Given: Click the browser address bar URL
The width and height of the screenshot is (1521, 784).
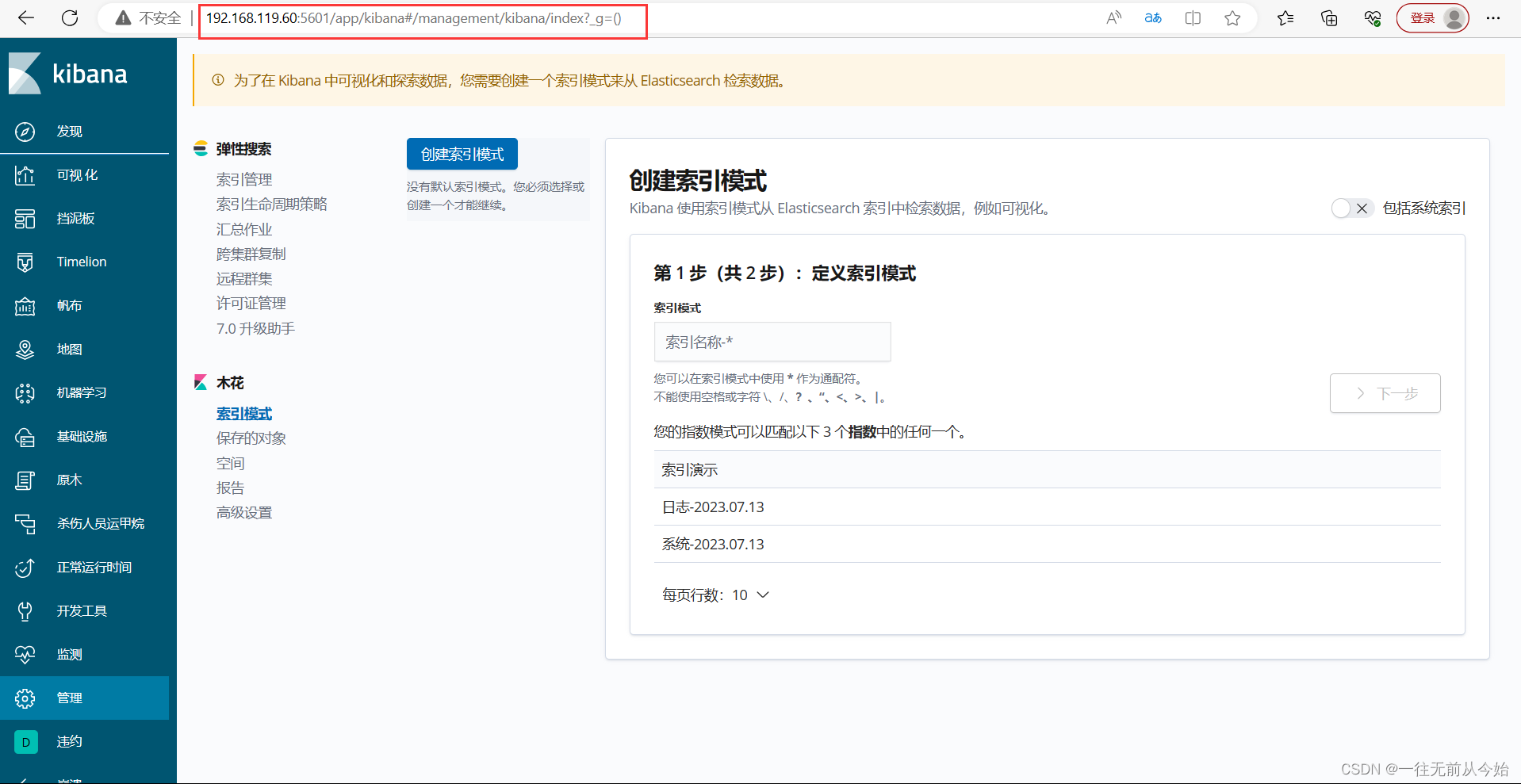Looking at the screenshot, I should (x=414, y=18).
